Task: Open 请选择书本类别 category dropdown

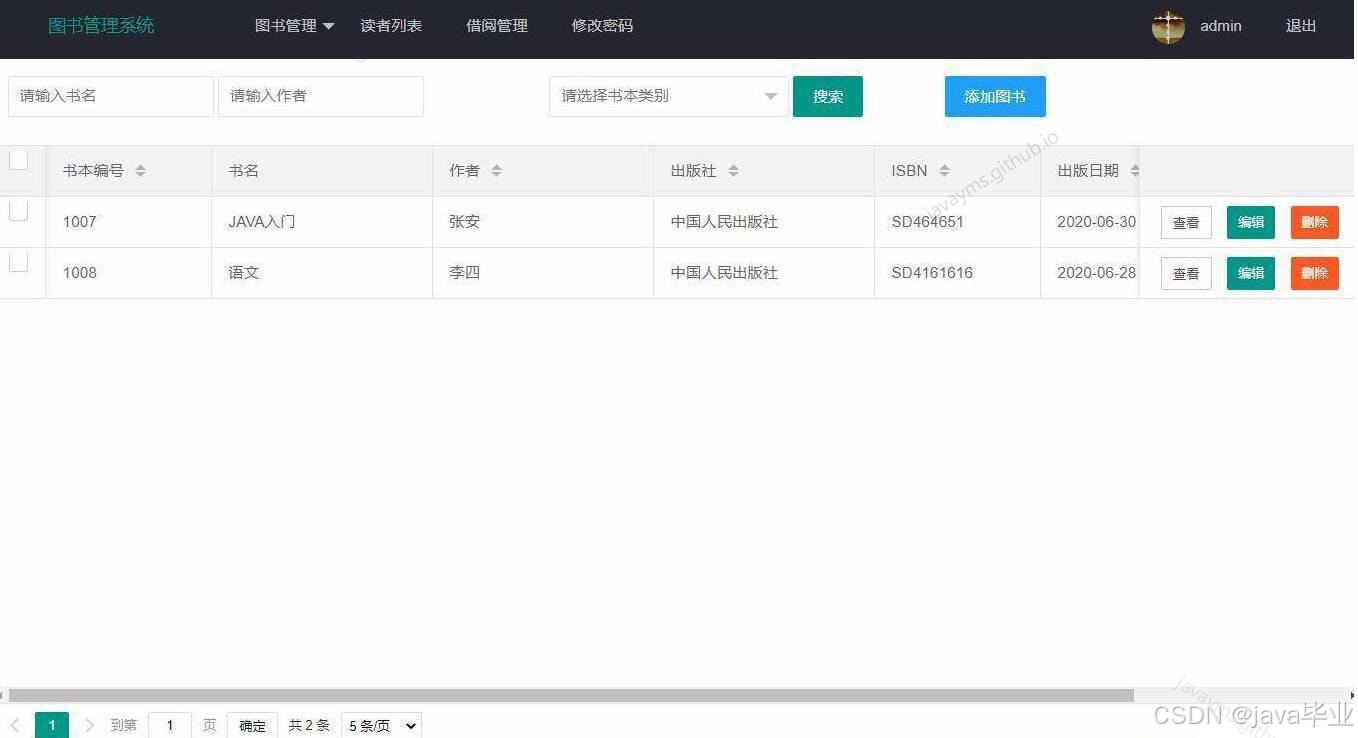Action: tap(668, 96)
